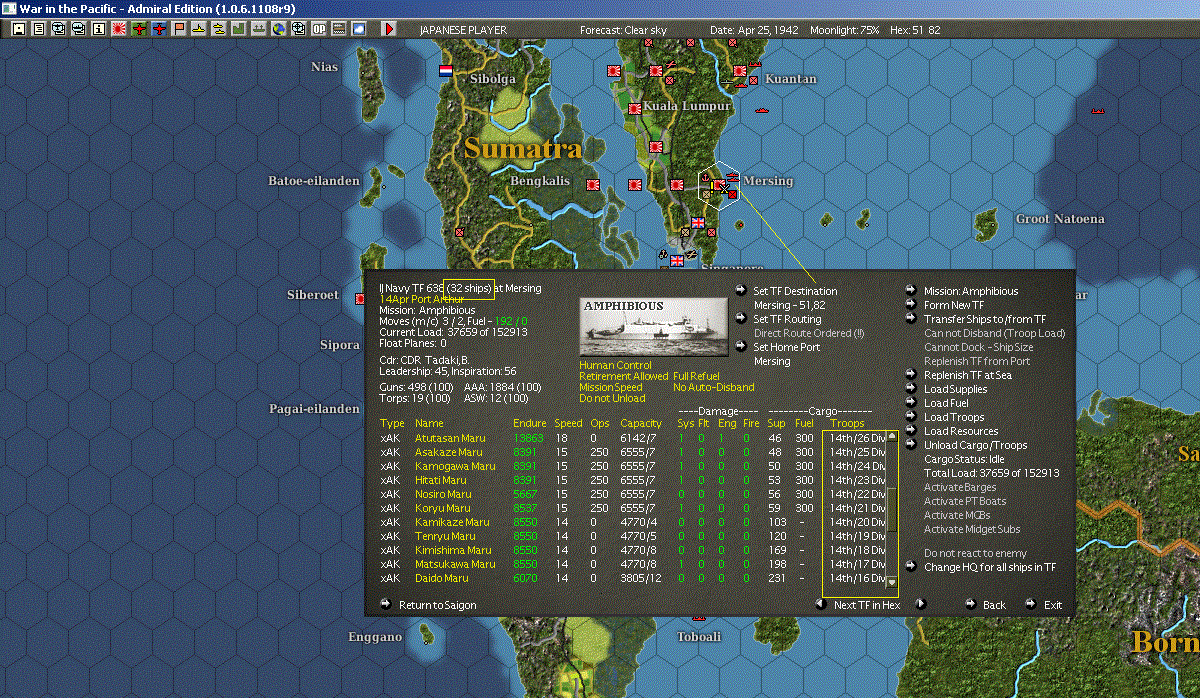The image size is (1200, 698).
Task: Click red plane on blue background icon
Action: pyautogui.click(x=158, y=29)
